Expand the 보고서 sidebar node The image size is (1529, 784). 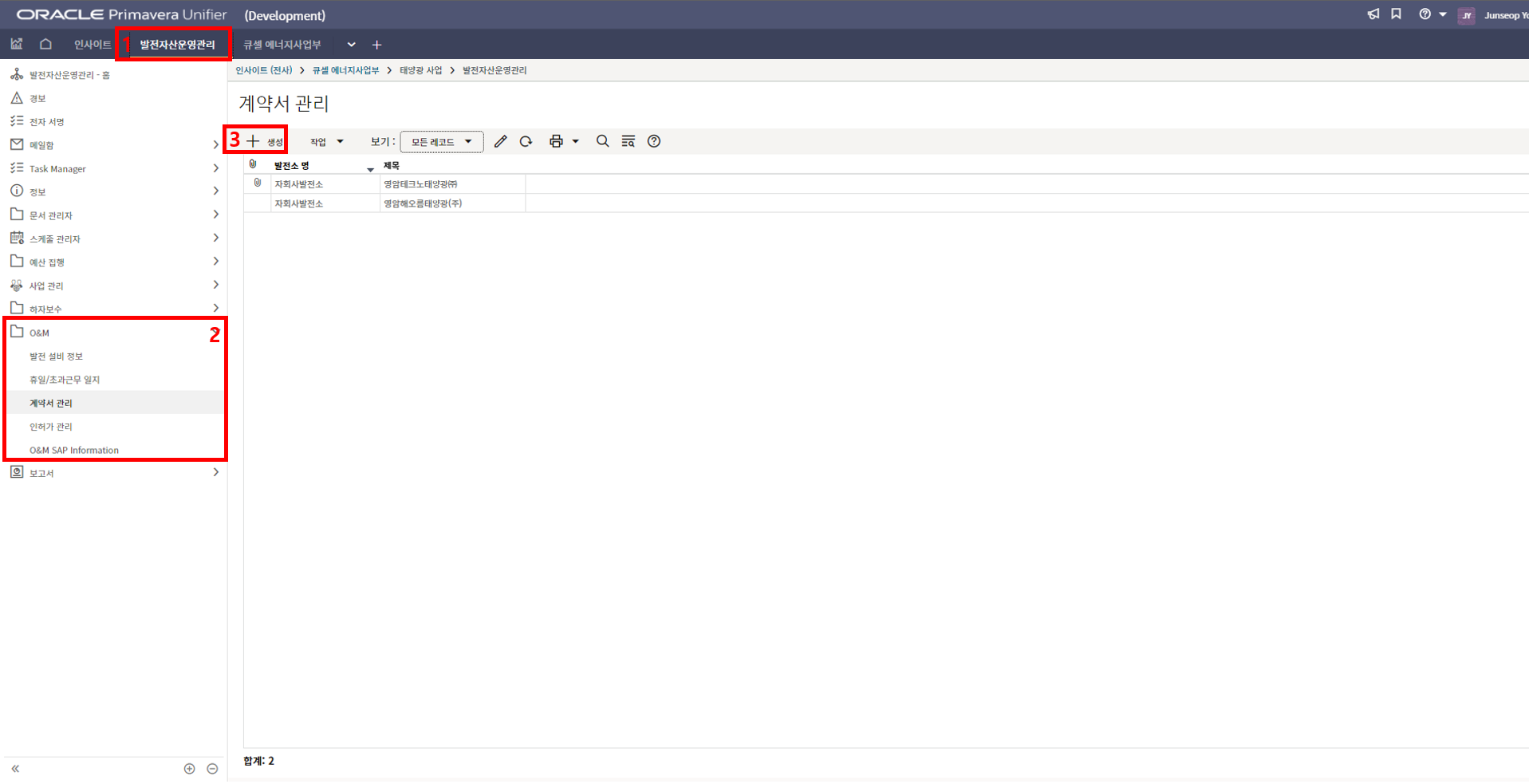click(x=215, y=473)
